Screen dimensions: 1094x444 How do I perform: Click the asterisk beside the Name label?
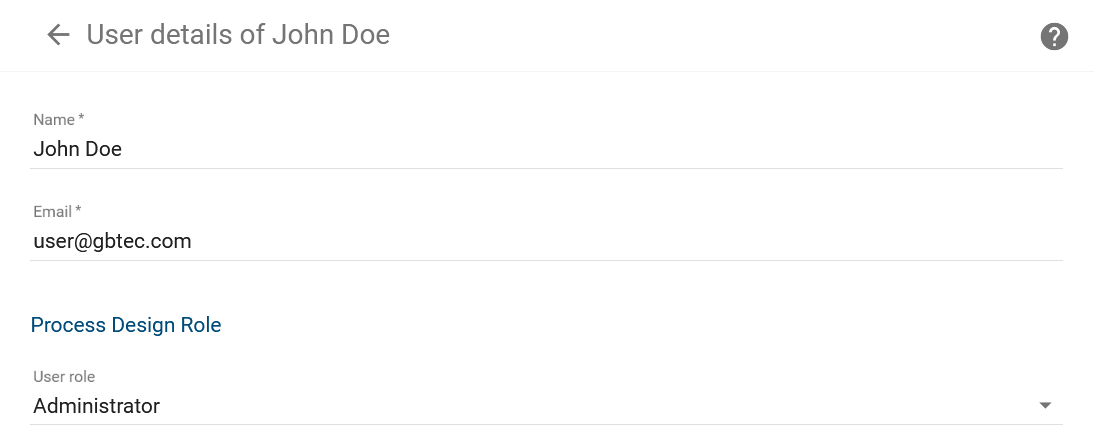[x=81, y=119]
